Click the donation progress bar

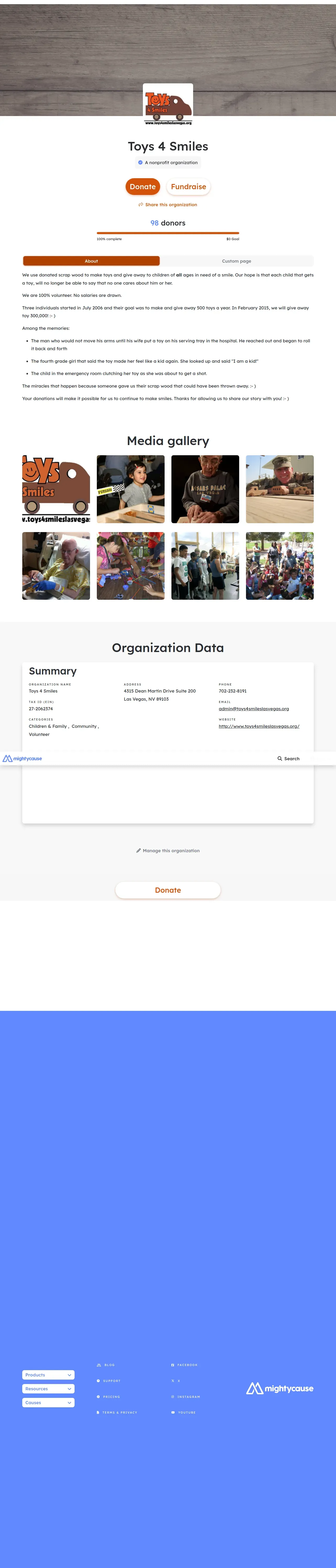tap(168, 233)
